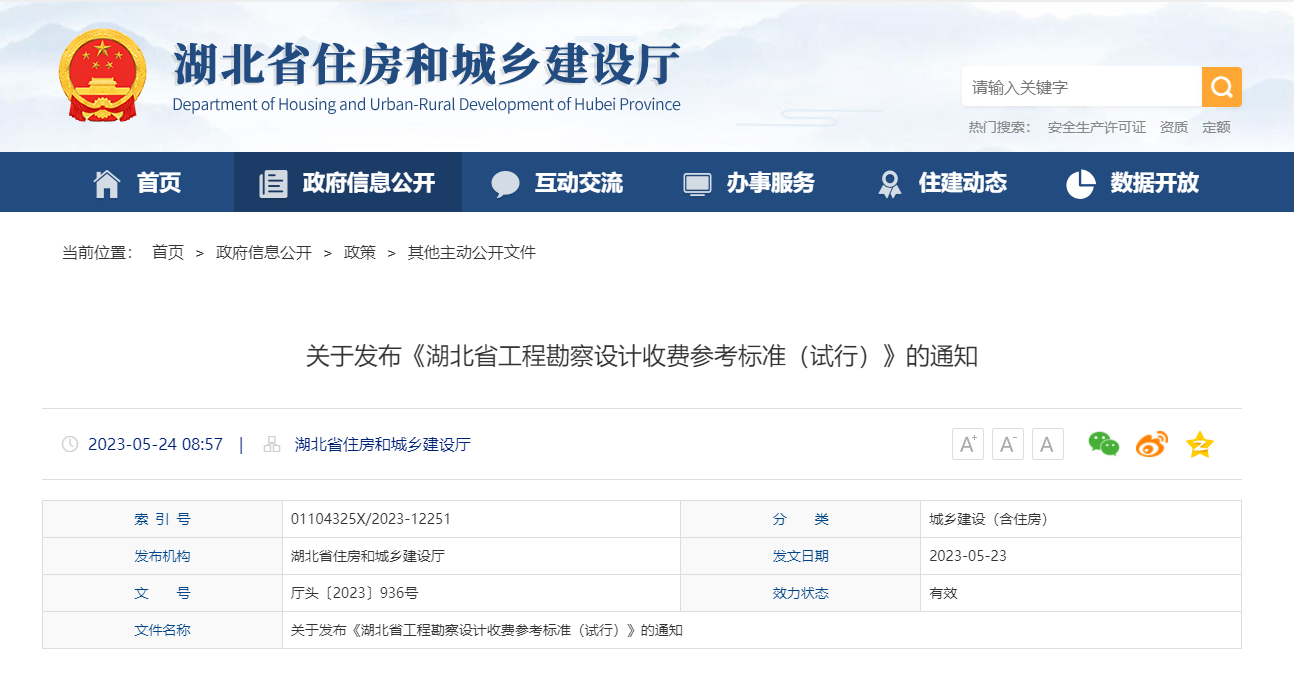Viewport: 1294px width, 674px height.
Task: Open the 住建动态 navigation menu
Action: point(963,183)
